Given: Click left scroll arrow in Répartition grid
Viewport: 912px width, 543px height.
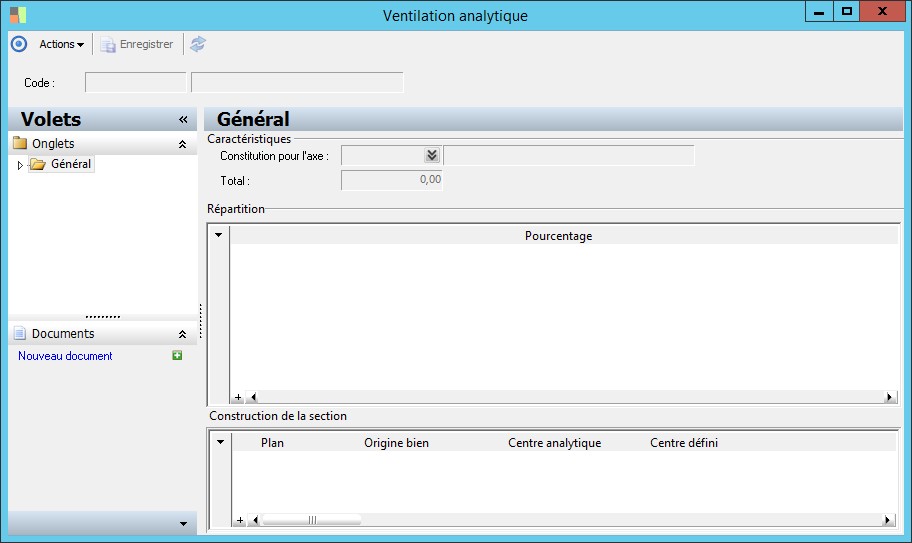Looking at the screenshot, I should click(253, 397).
